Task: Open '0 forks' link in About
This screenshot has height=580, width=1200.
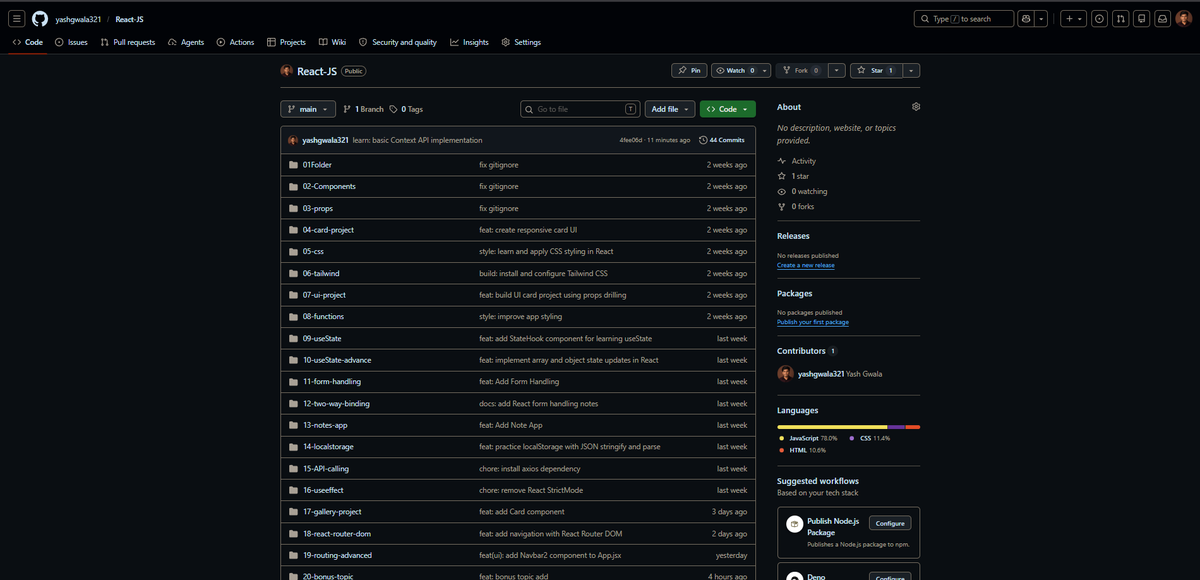Action: click(798, 206)
